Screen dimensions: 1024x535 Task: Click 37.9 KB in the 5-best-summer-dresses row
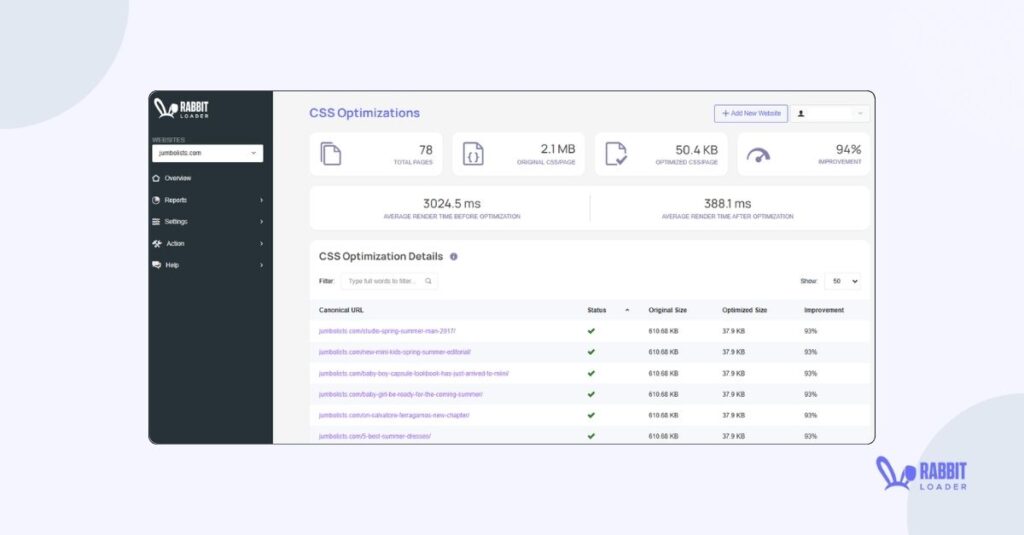pos(733,436)
